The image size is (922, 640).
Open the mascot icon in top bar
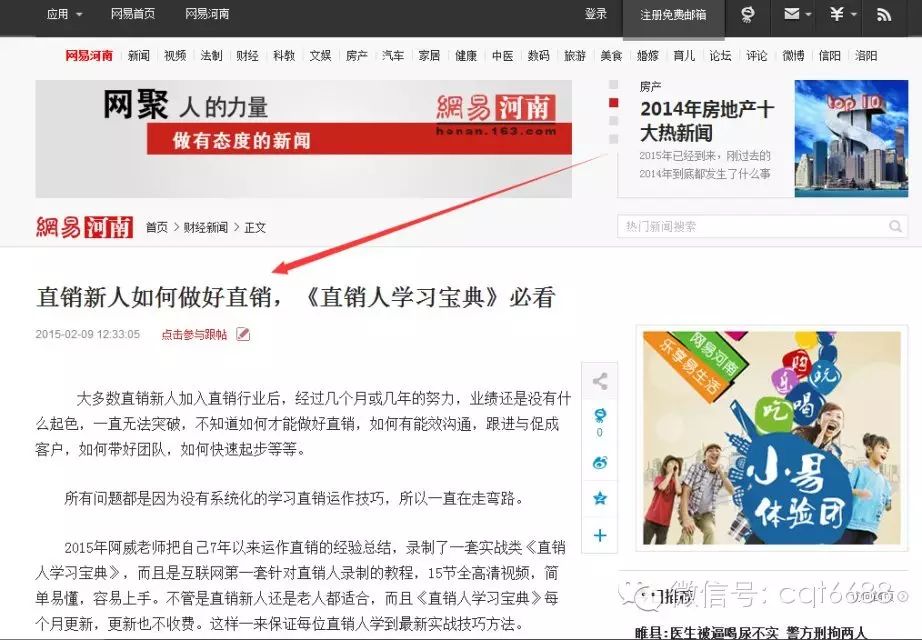(x=747, y=15)
